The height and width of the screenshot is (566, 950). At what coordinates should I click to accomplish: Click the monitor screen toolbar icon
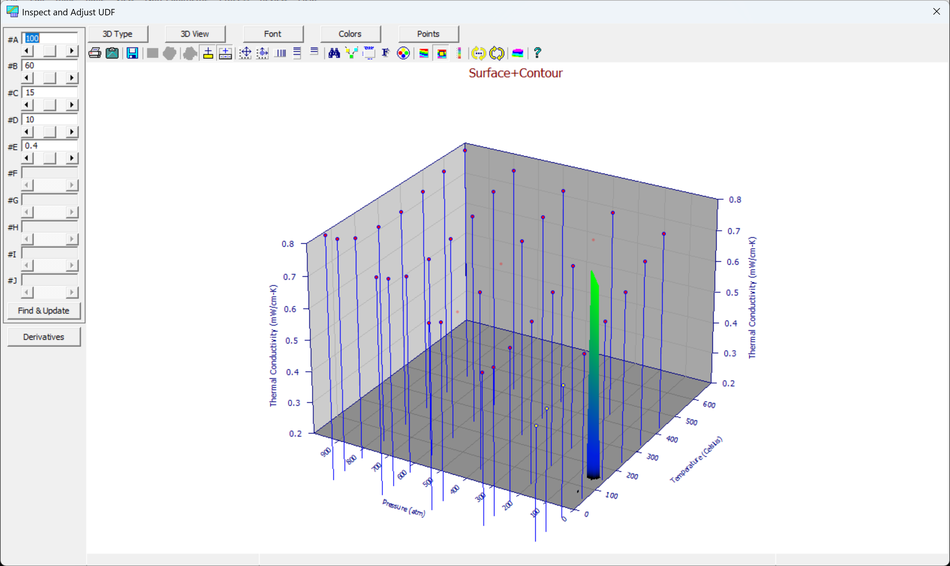(368, 53)
